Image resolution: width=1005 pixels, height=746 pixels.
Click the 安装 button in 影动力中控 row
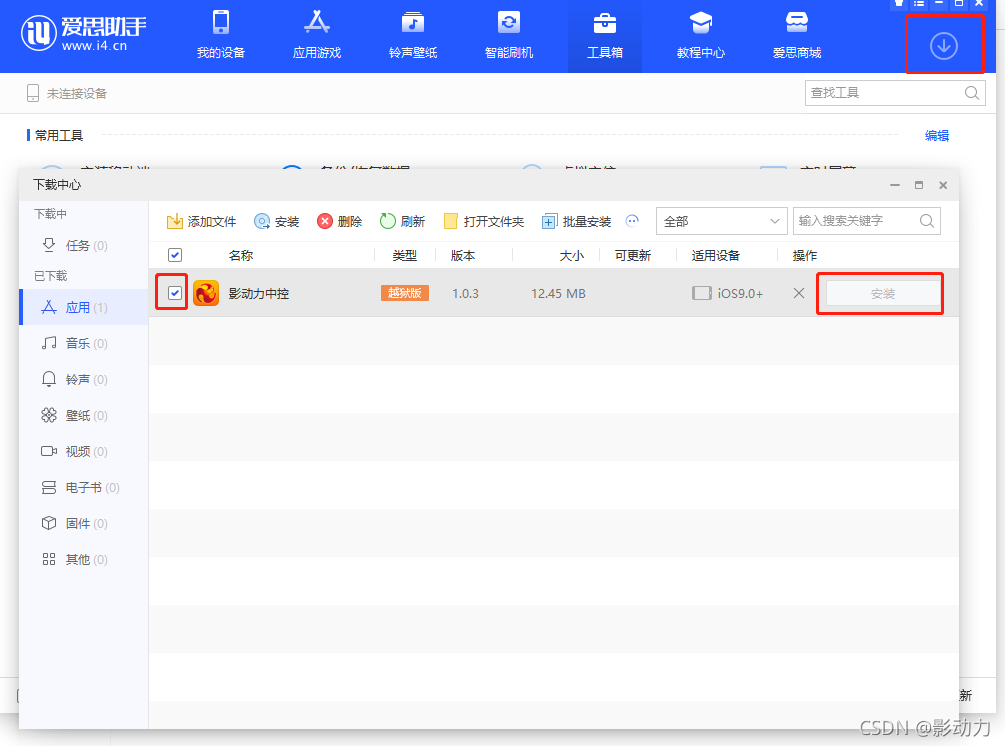click(882, 294)
